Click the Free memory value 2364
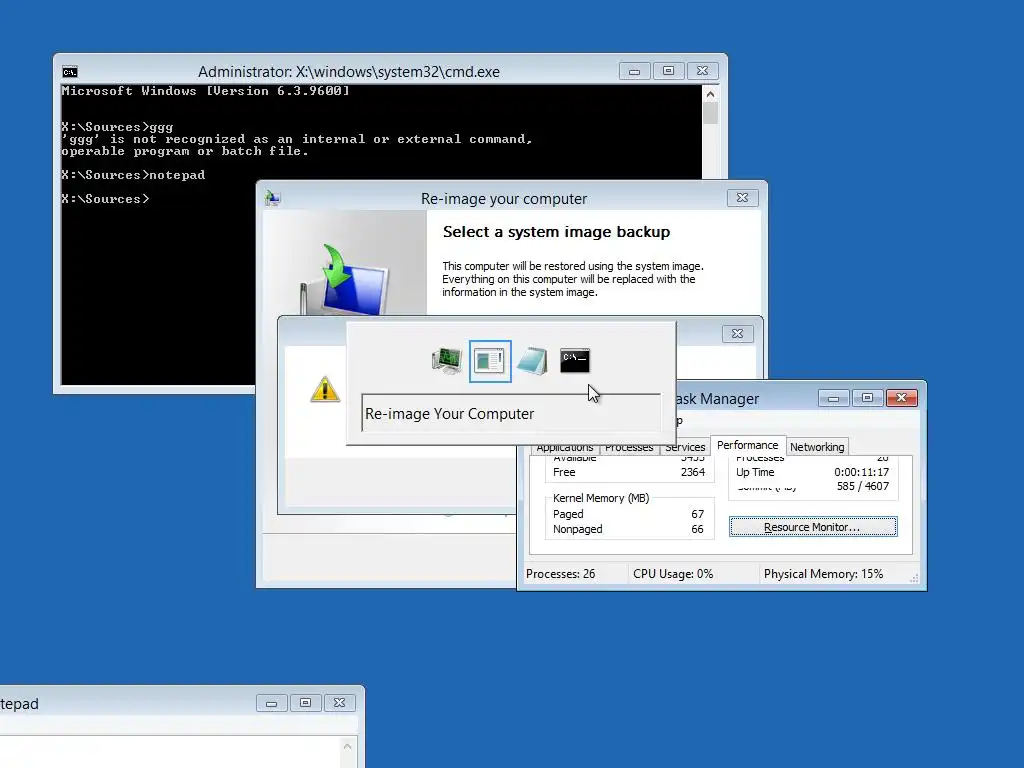The width and height of the screenshot is (1024, 768). point(693,472)
